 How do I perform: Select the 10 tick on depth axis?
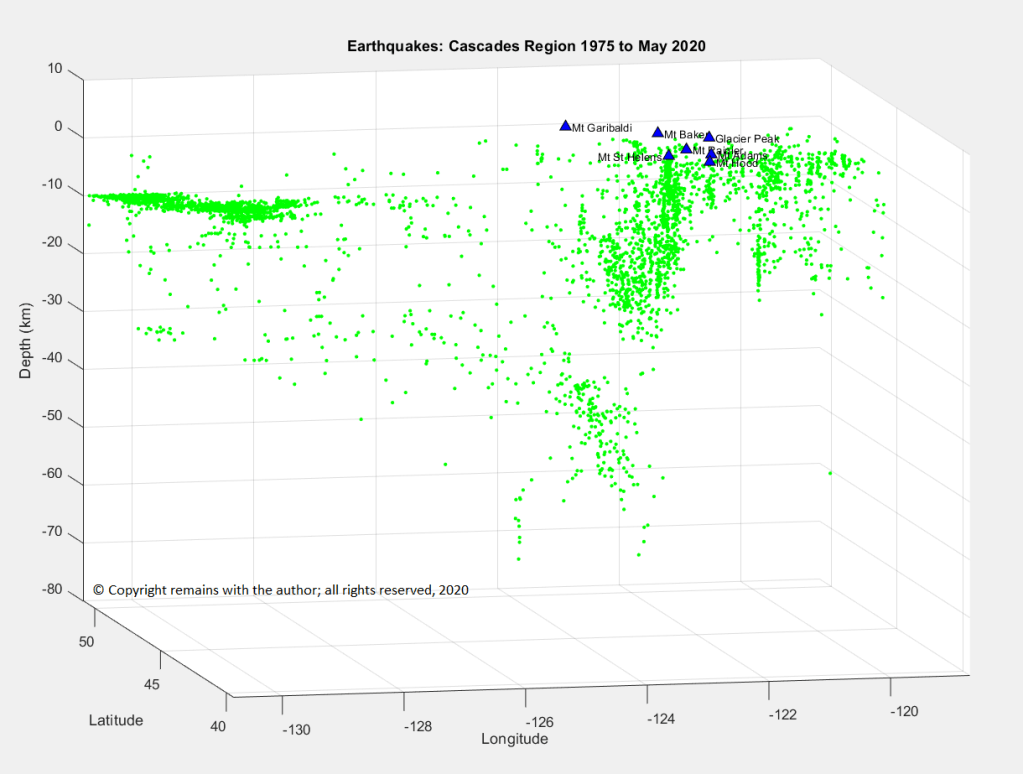pyautogui.click(x=54, y=69)
